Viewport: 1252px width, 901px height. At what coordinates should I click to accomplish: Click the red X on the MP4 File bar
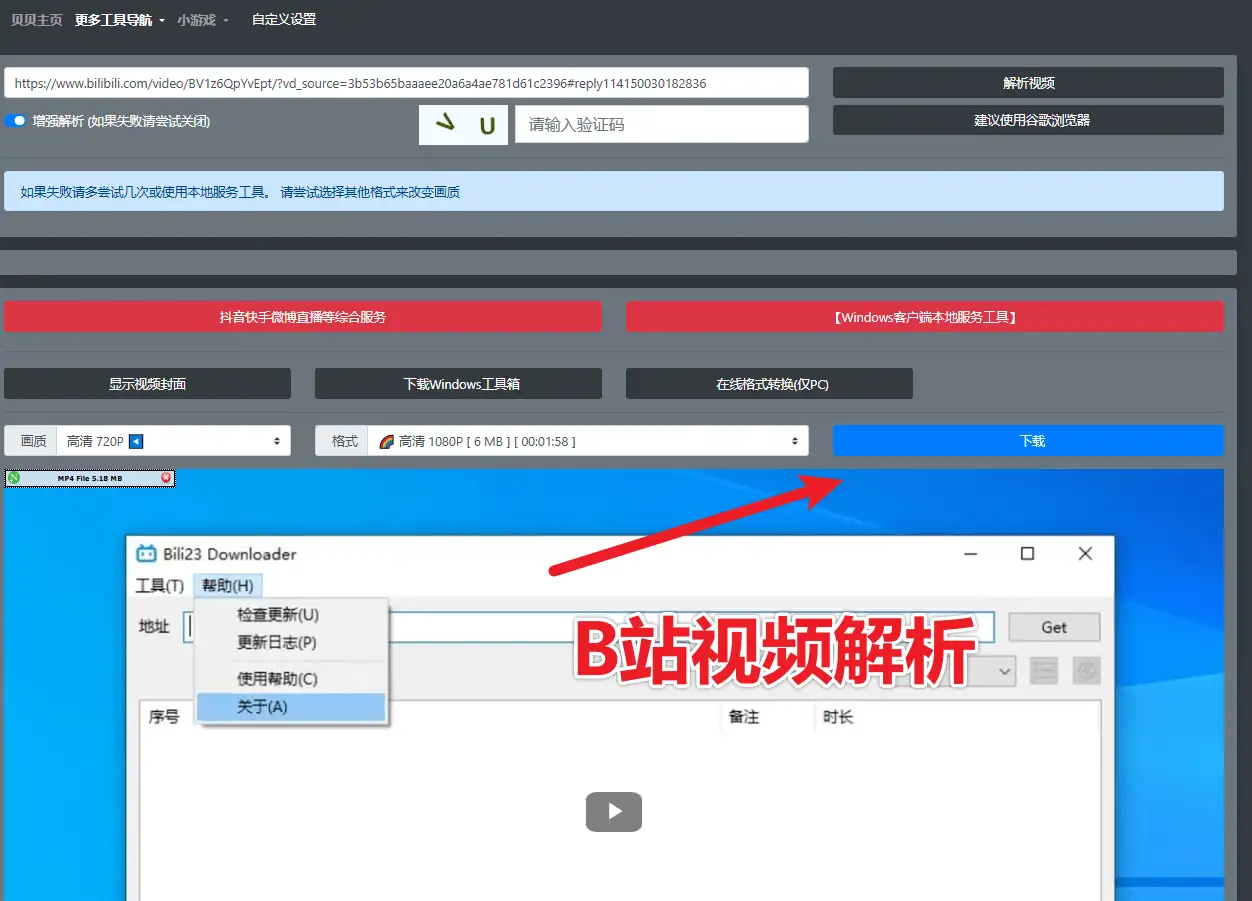[x=166, y=478]
